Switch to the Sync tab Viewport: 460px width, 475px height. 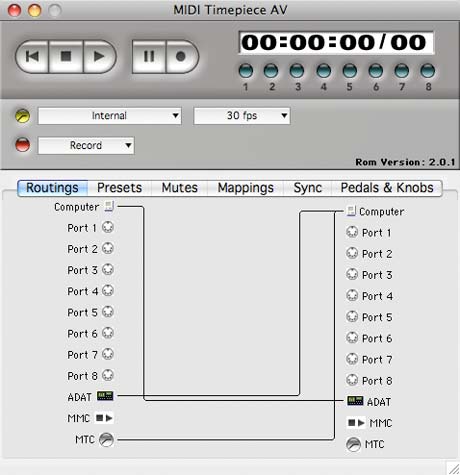pyautogui.click(x=308, y=188)
